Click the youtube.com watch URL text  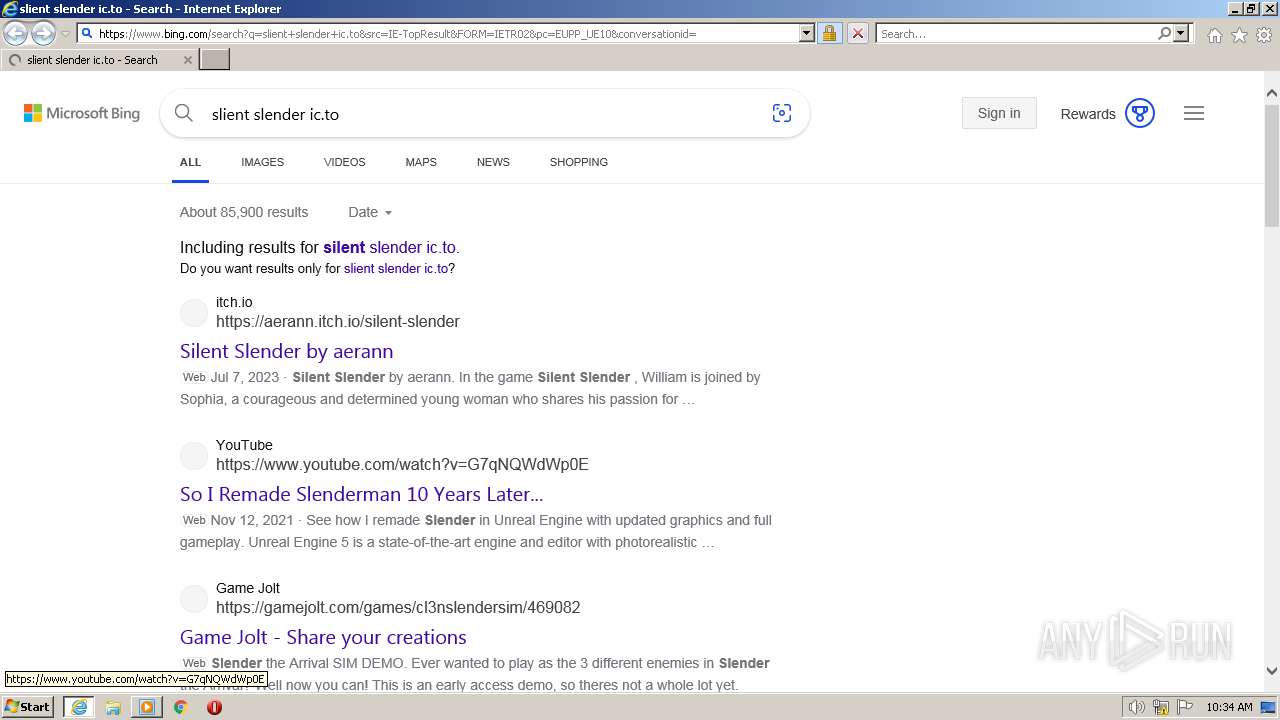coord(402,465)
